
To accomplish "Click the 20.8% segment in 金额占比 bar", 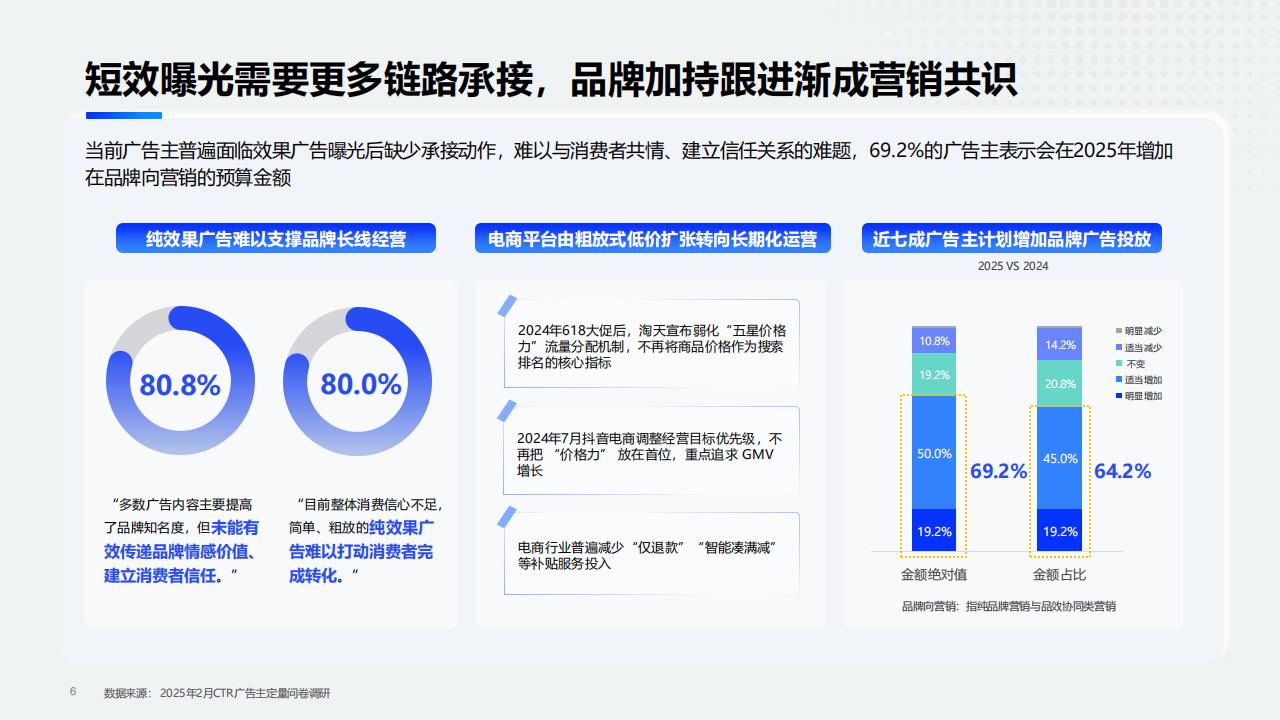I will 1060,383.
